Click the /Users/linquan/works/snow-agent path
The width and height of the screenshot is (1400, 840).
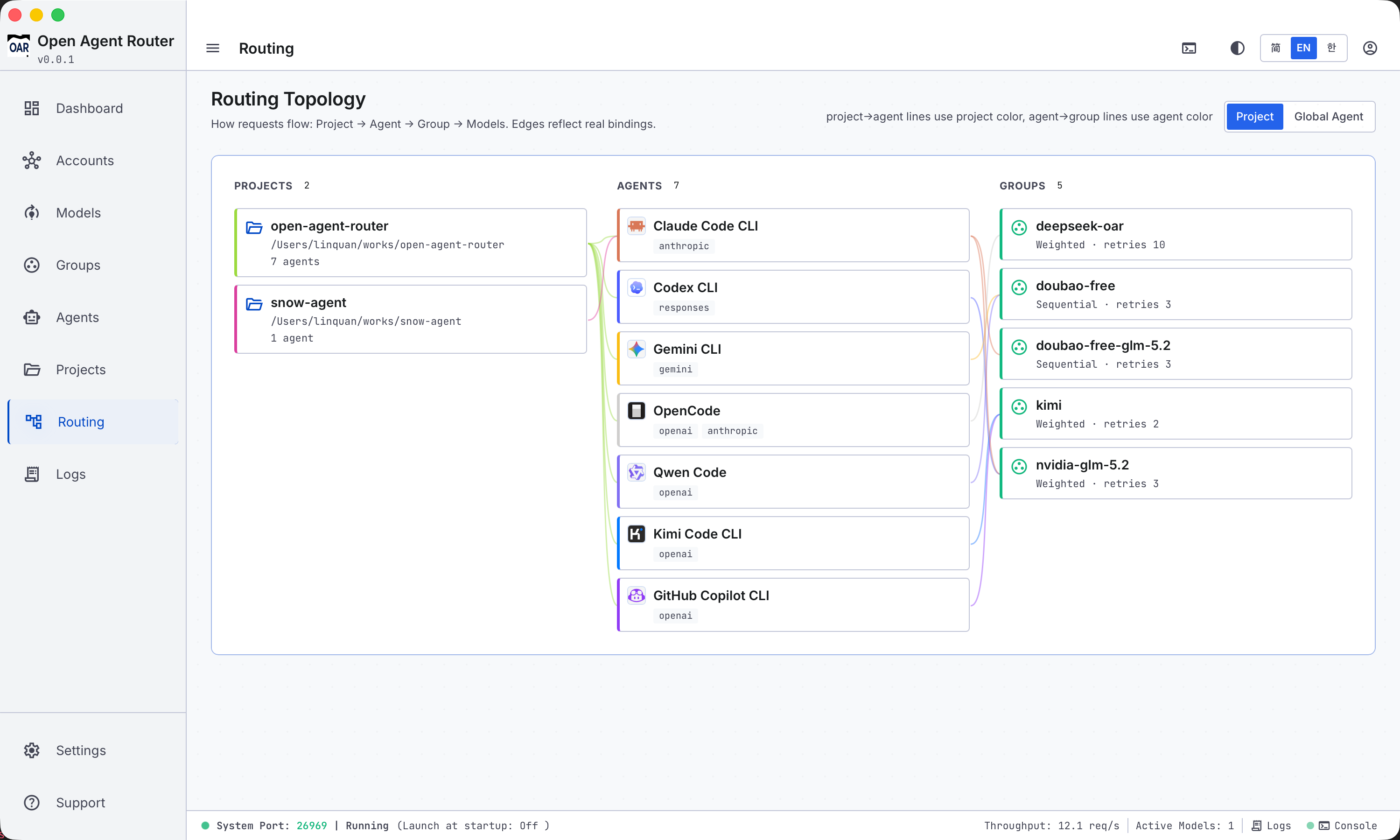click(x=365, y=322)
